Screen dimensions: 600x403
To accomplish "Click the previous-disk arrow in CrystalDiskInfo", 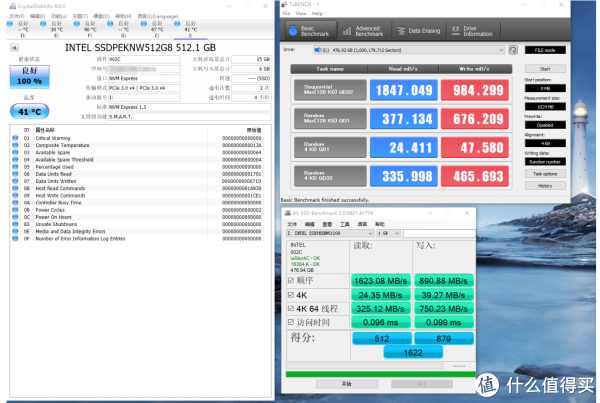I will pos(14,48).
